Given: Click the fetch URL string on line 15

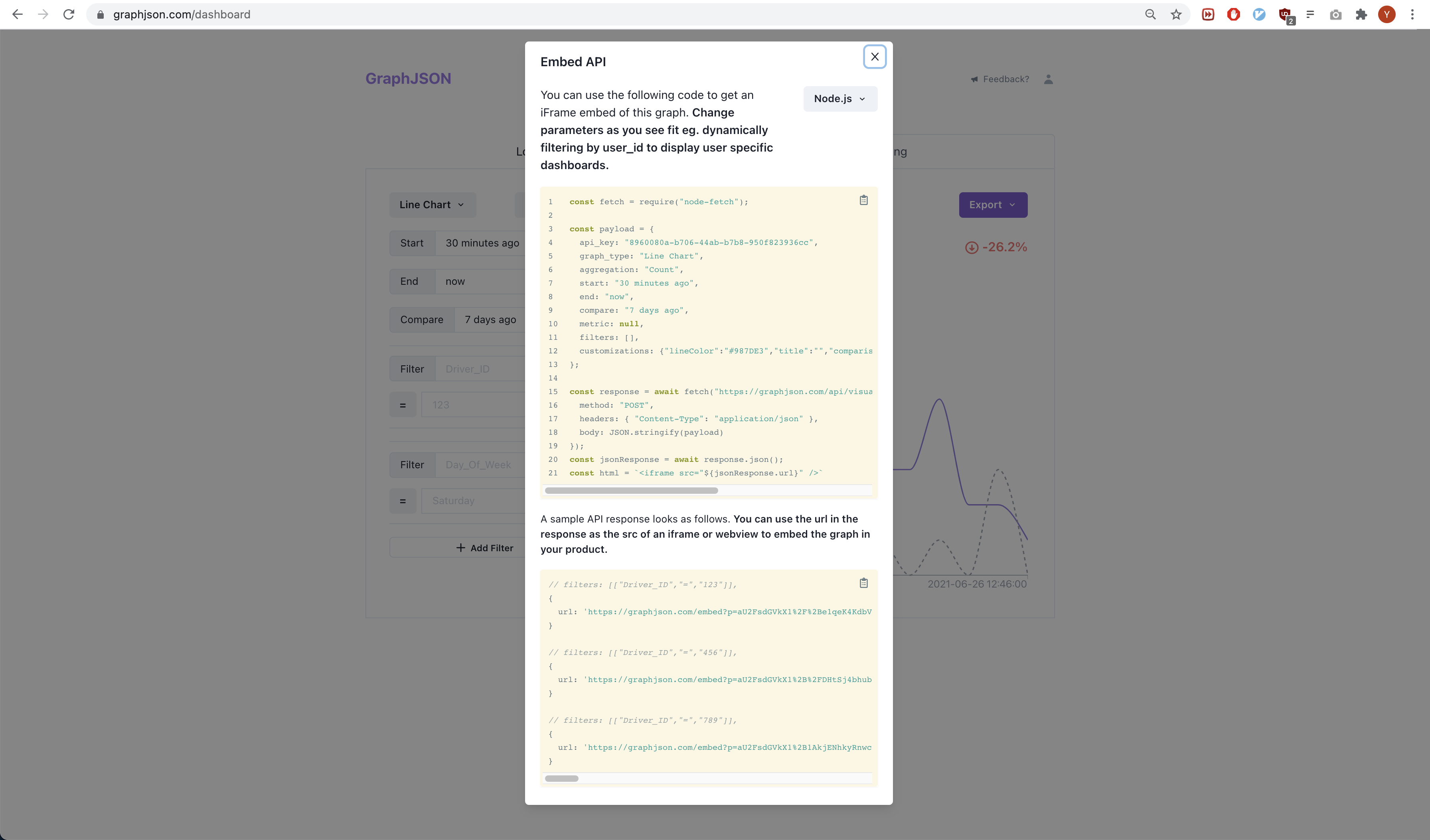Looking at the screenshot, I should [x=793, y=392].
